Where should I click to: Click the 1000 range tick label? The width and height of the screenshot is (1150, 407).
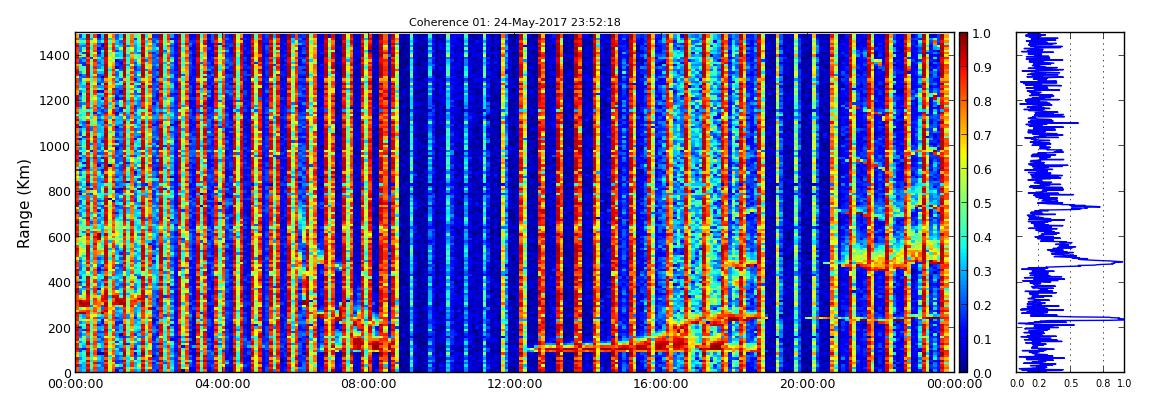point(56,146)
